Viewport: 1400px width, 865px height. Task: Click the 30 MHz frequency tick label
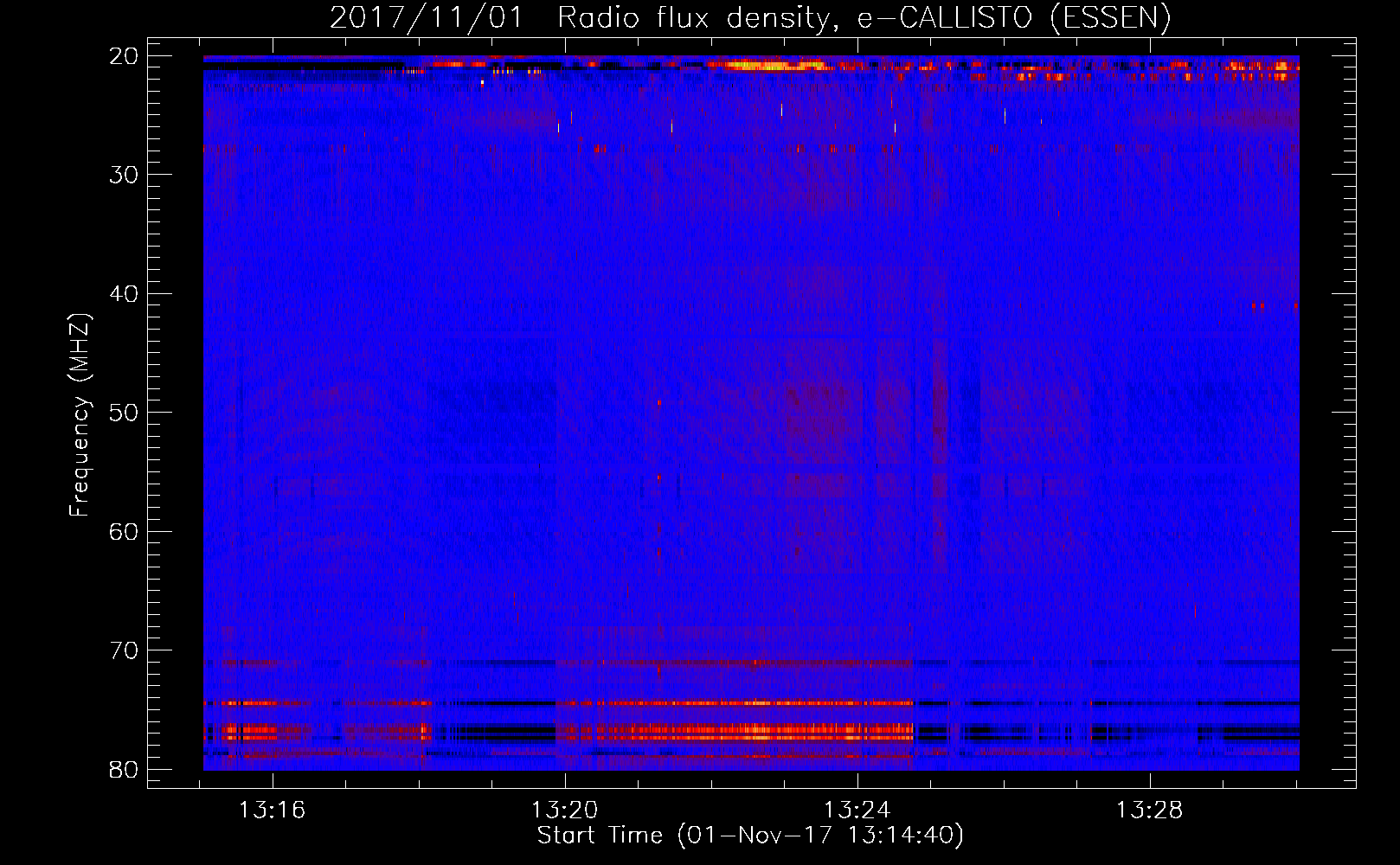[125, 175]
